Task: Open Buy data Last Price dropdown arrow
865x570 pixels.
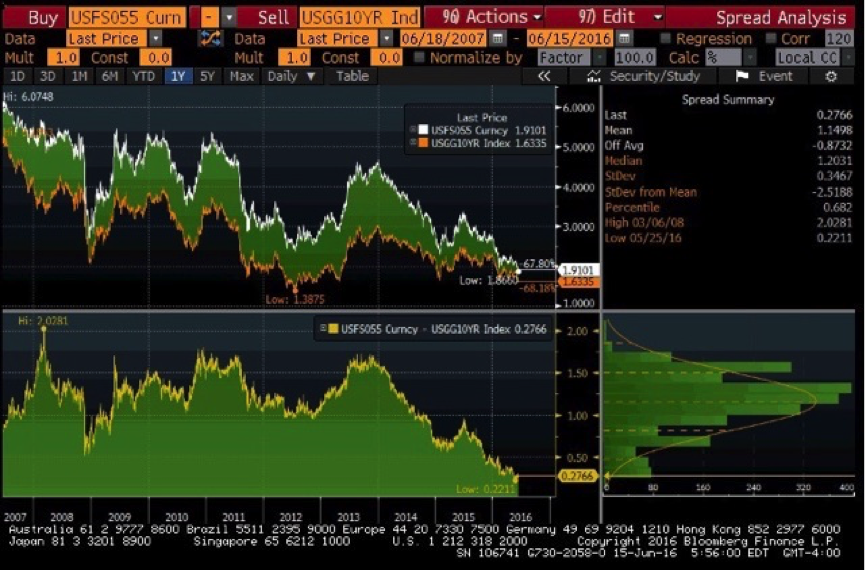Action: coord(156,38)
